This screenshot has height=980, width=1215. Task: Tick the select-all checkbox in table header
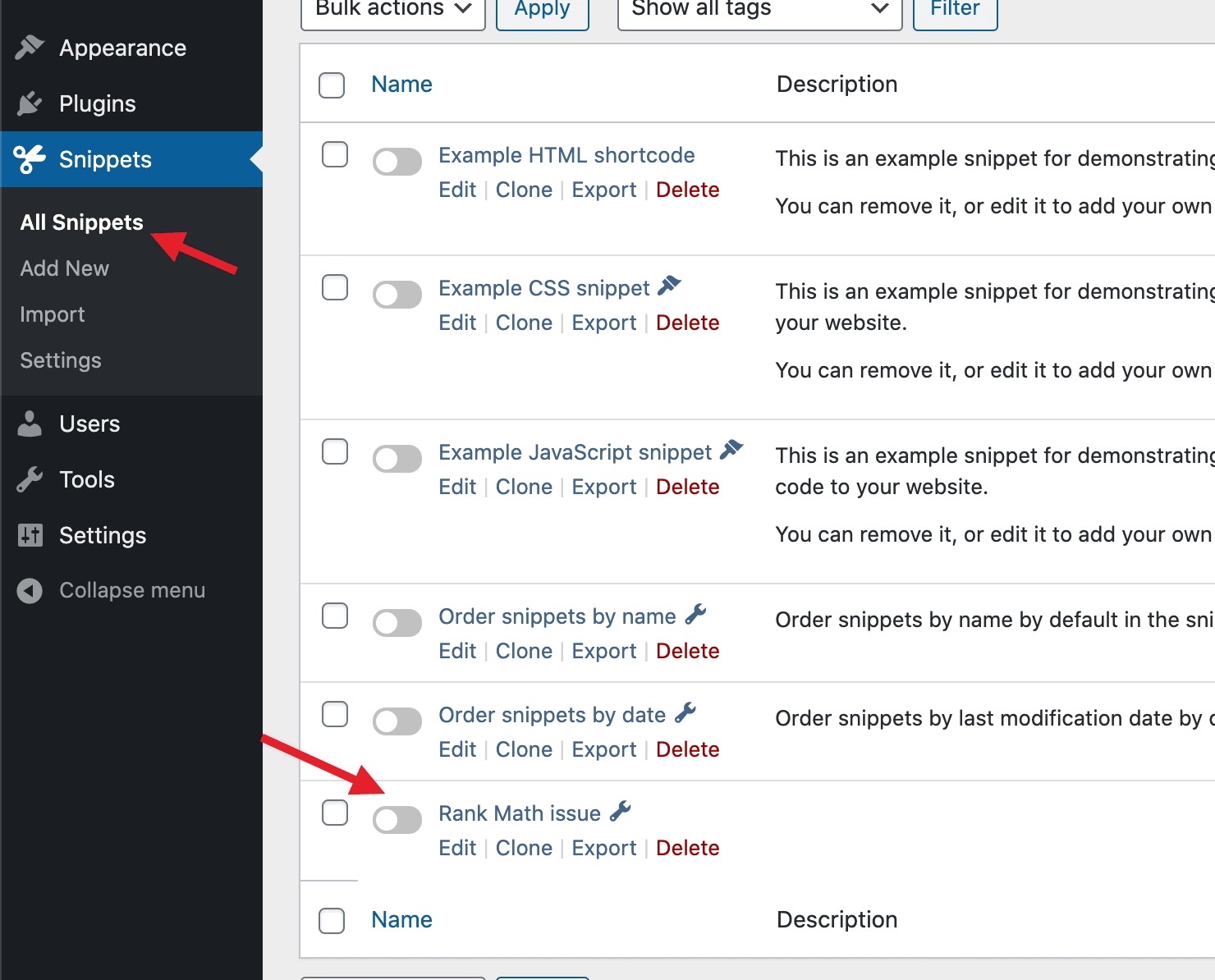pyautogui.click(x=332, y=85)
